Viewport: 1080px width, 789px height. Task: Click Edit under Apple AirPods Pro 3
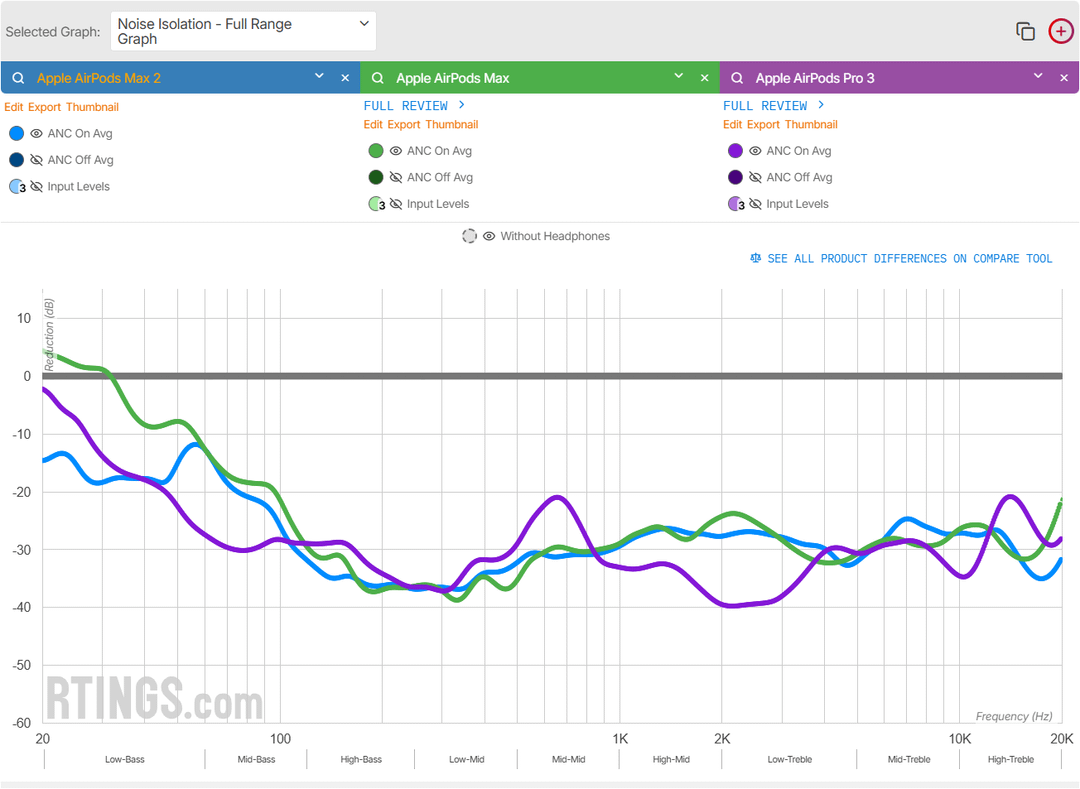(x=733, y=125)
